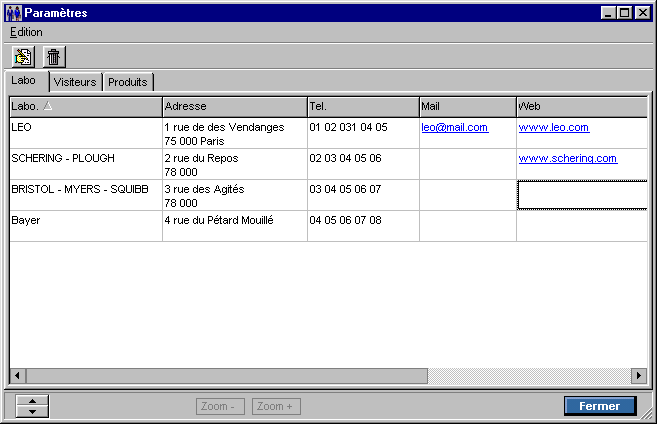Screen dimensions: 657x424
Task: Click the focused Web cell for BRISTOL row
Action: point(582,195)
